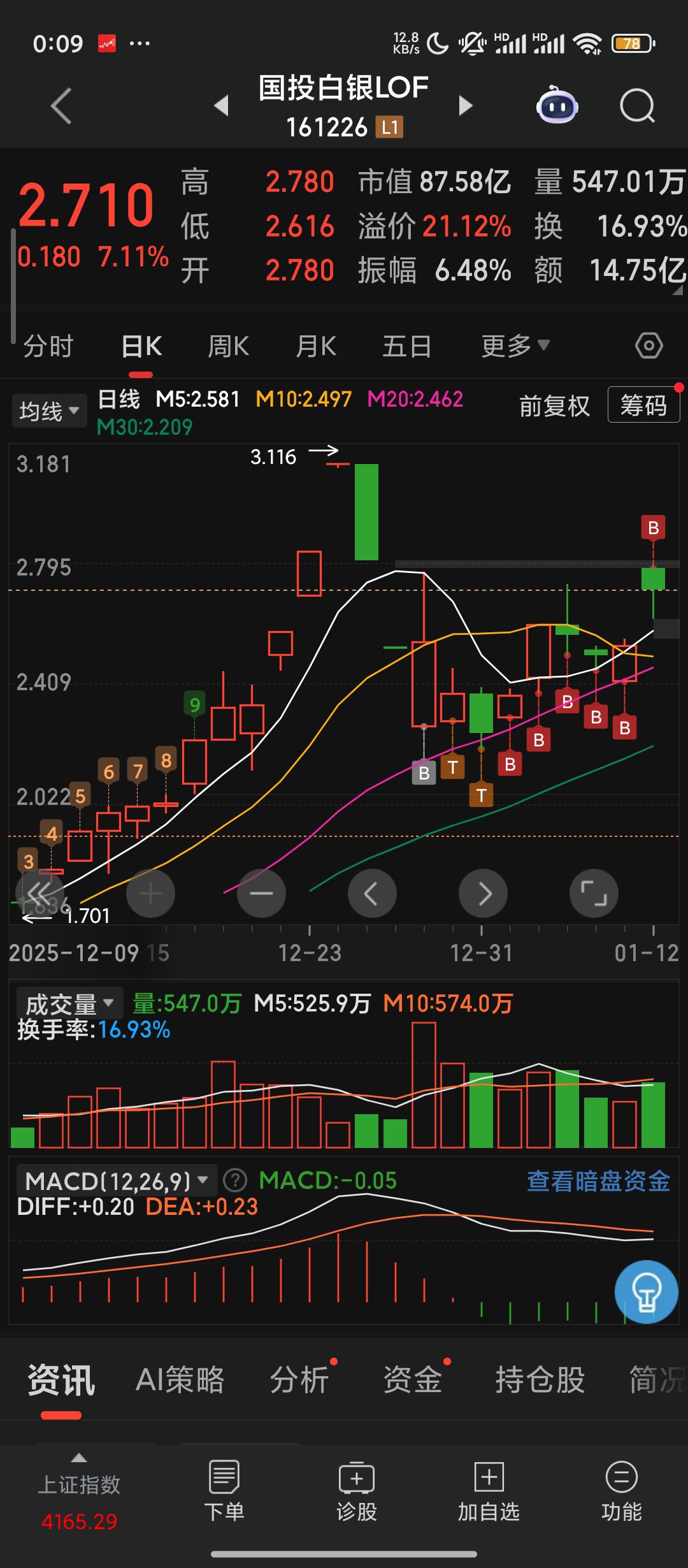Zoom in chart with plus button

tap(150, 894)
